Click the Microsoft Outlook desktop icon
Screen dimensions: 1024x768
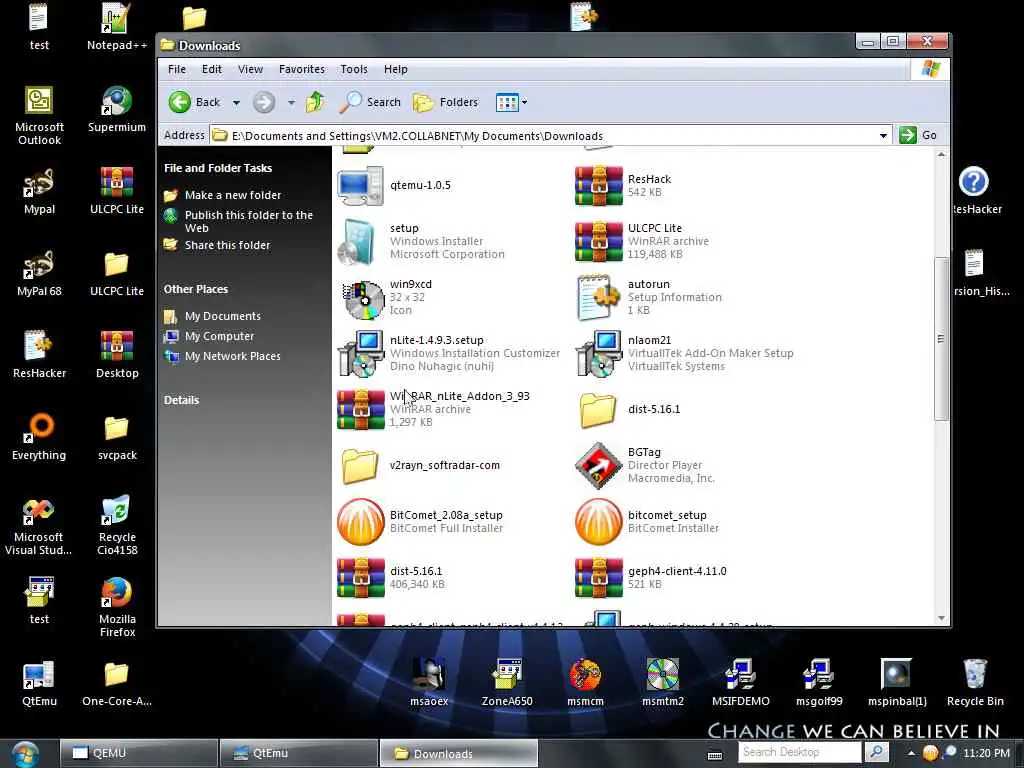[39, 116]
